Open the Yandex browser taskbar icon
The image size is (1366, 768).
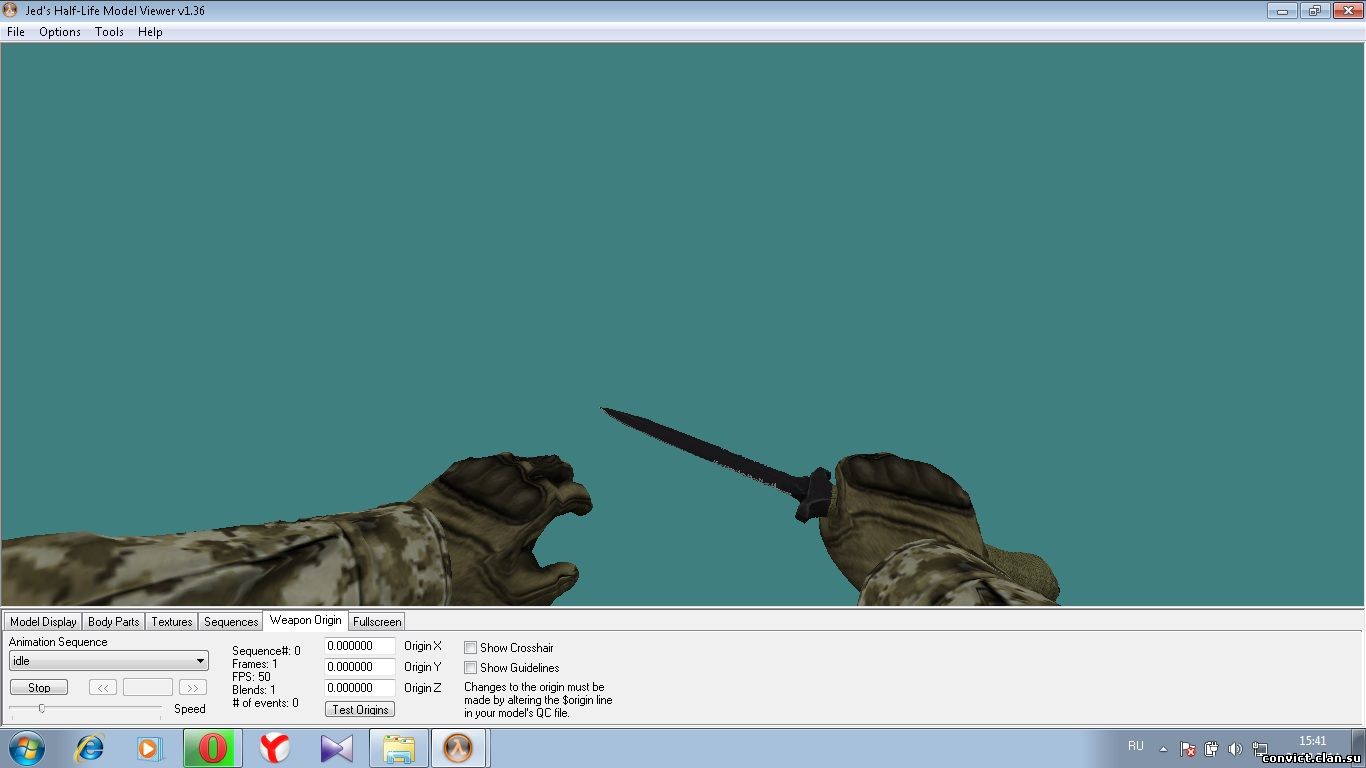click(274, 748)
